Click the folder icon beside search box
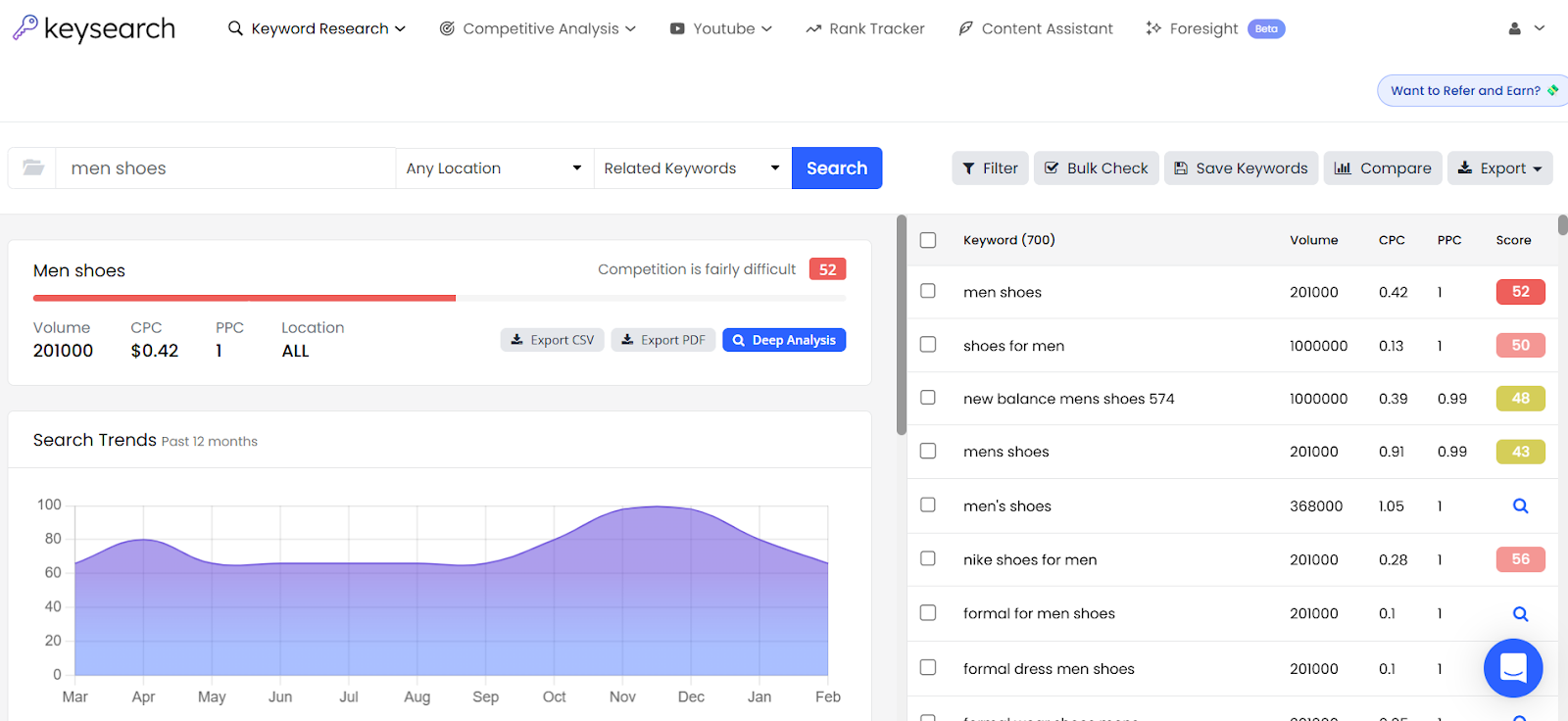1568x721 pixels. (x=33, y=168)
